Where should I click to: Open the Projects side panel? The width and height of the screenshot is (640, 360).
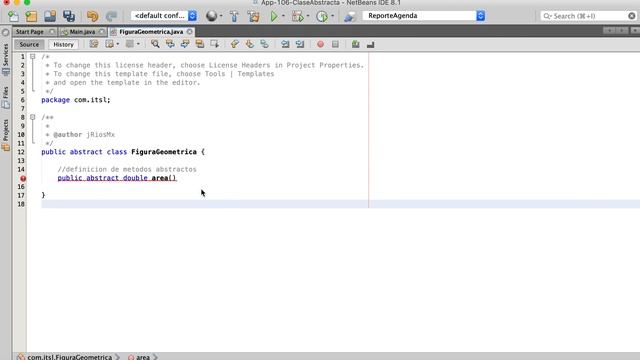point(6,135)
